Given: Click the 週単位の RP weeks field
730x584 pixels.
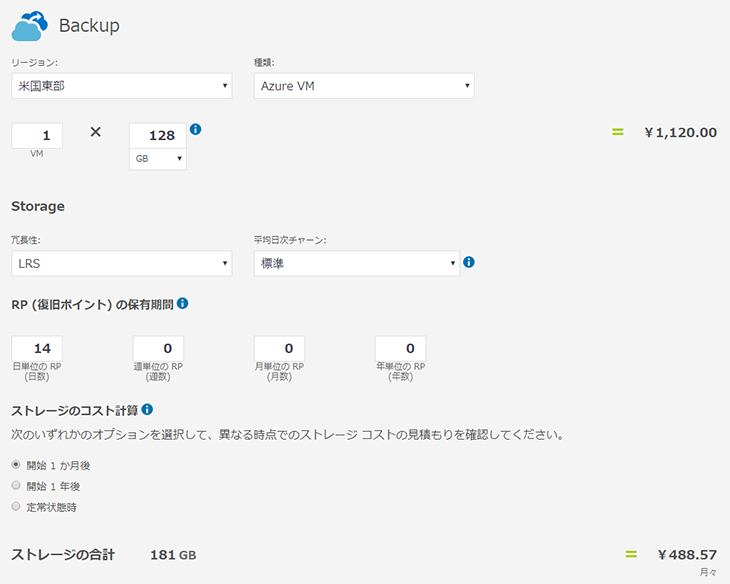Looking at the screenshot, I should [158, 348].
